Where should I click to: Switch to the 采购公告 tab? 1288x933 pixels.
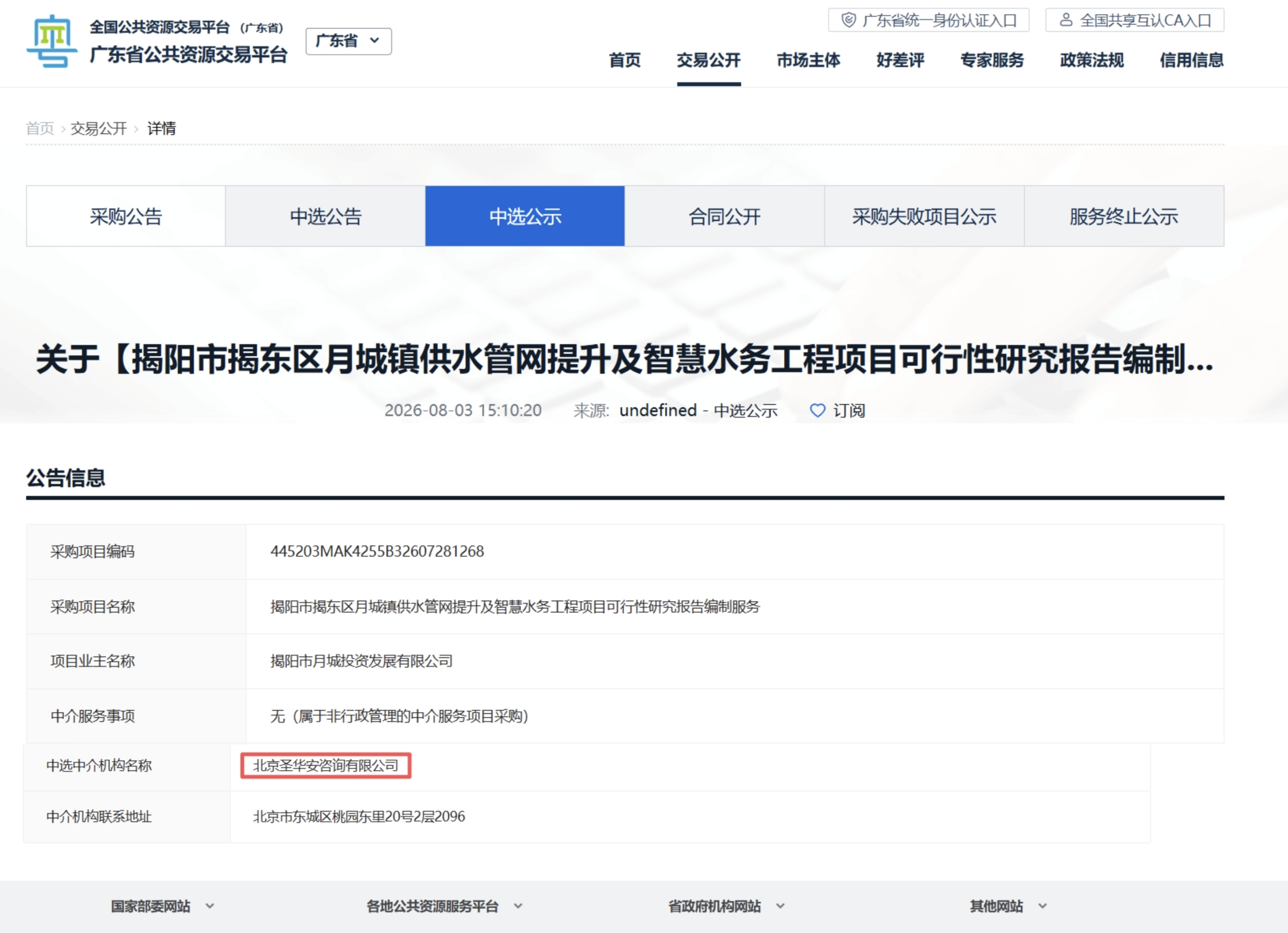(126, 216)
